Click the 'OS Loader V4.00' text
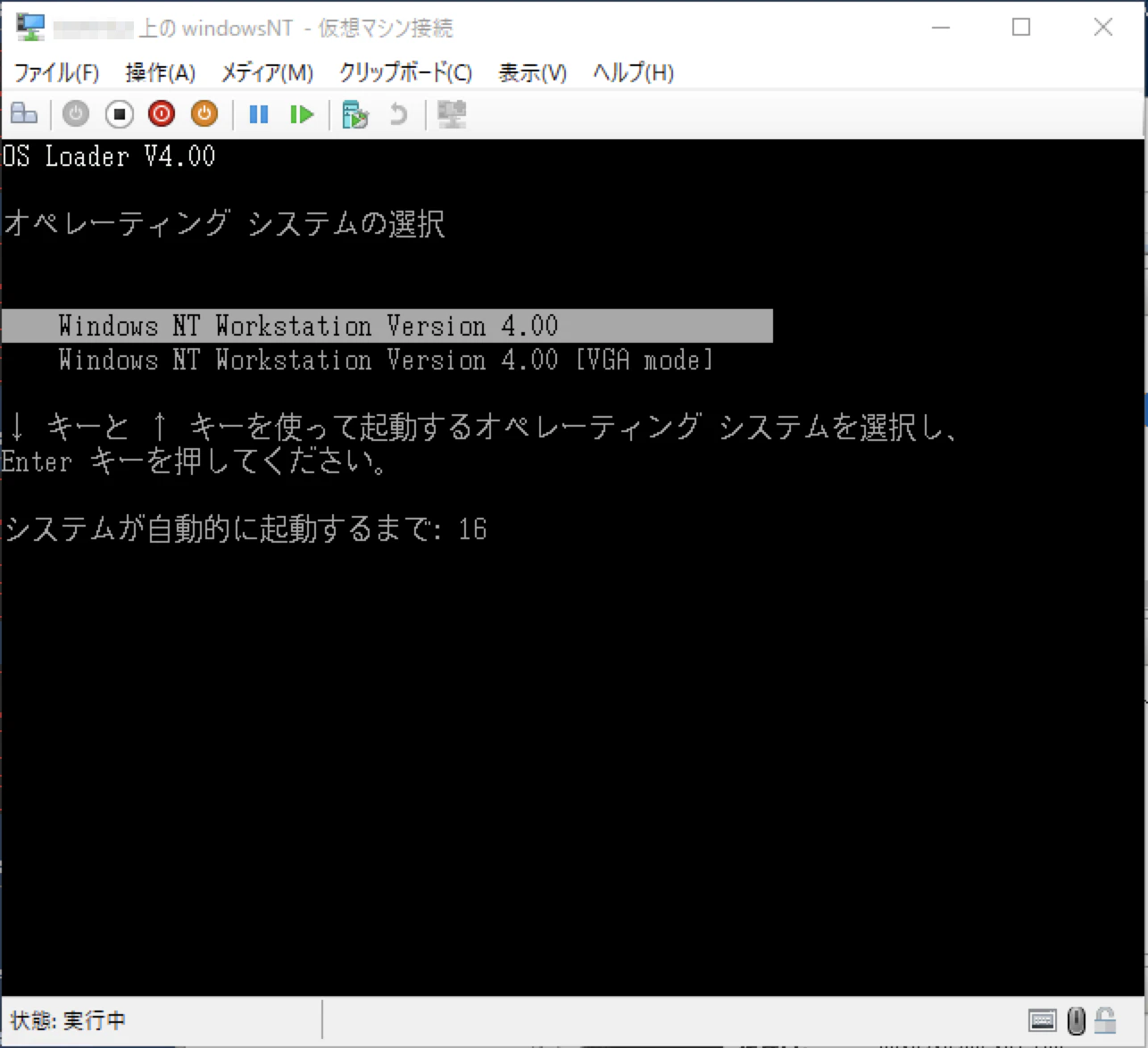 tap(109, 156)
